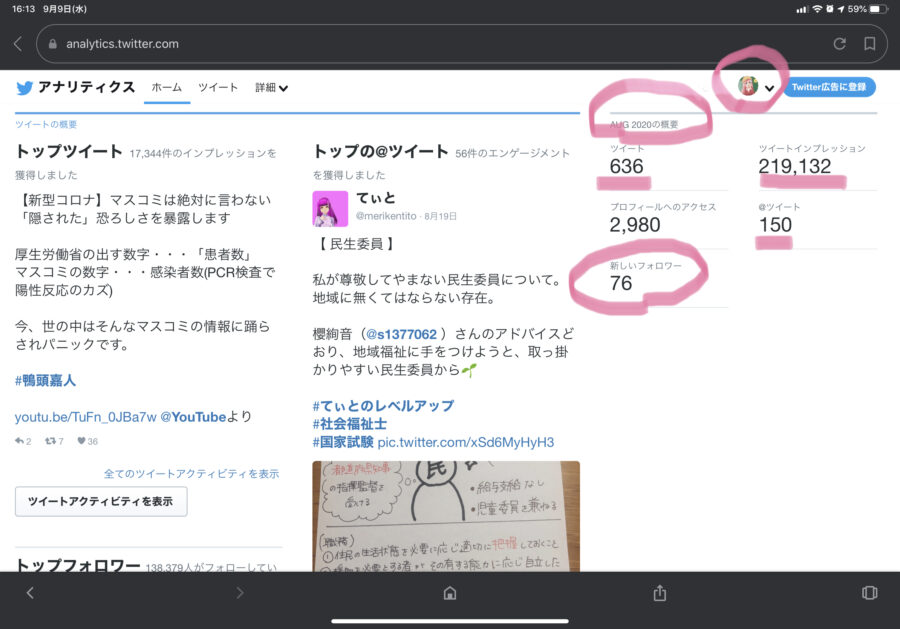Open 全てのツイートアクティビティを表示 link

191,474
